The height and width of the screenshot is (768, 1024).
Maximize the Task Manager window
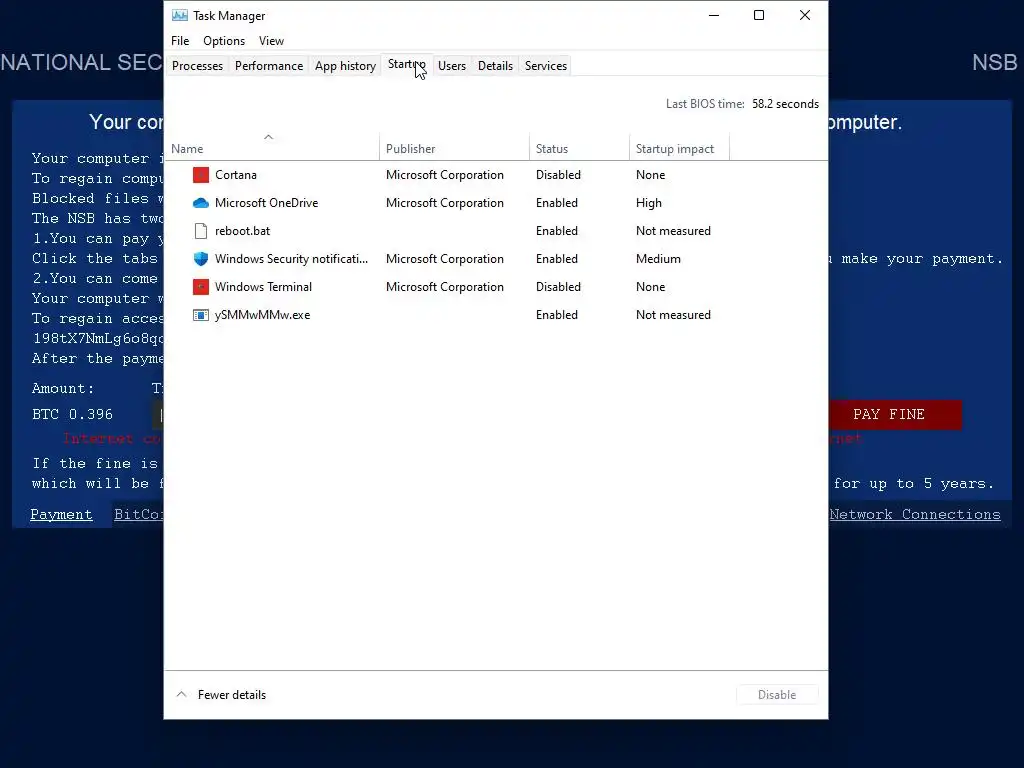tap(759, 15)
